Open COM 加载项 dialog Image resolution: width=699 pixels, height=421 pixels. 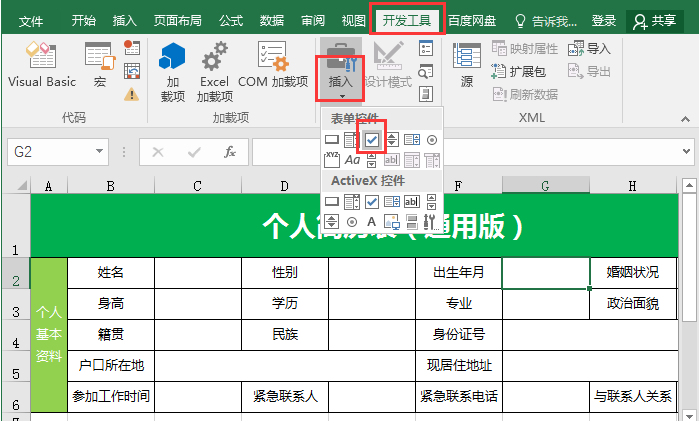(x=273, y=65)
